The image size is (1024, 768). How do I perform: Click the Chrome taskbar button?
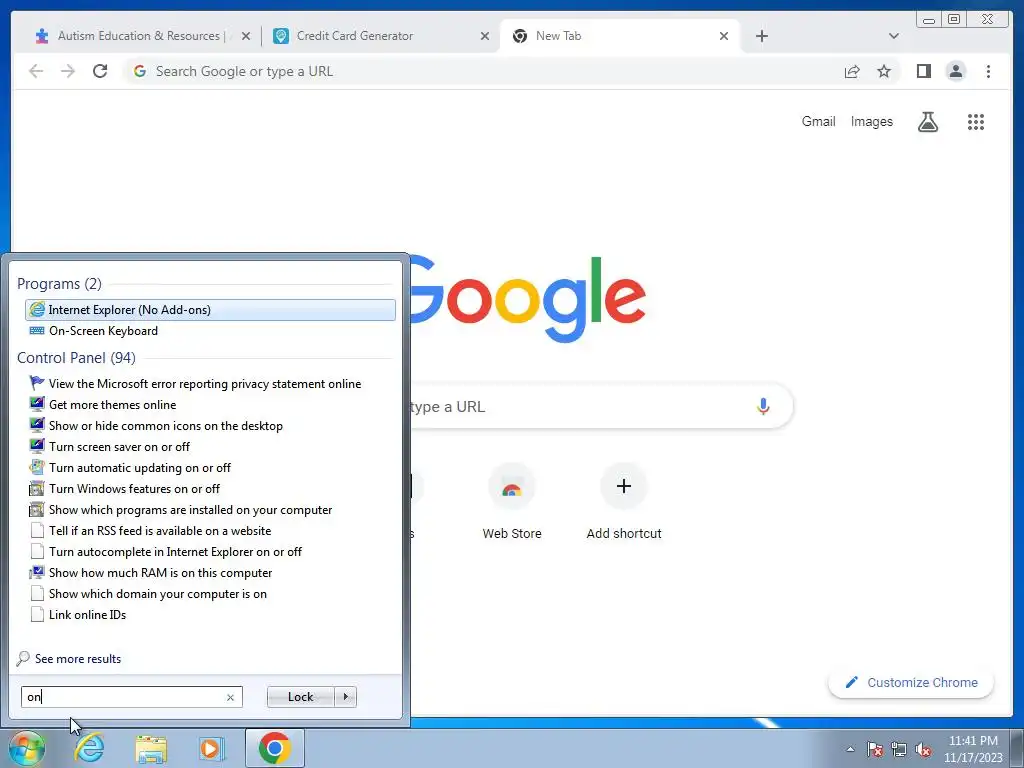coord(274,748)
